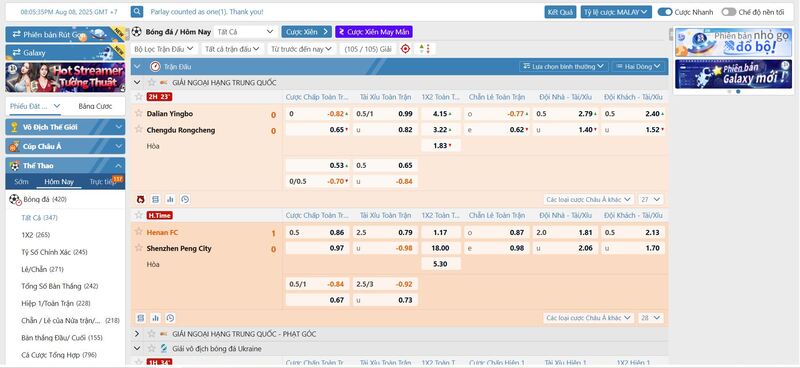Click the red target icon beside the league count

(406, 49)
